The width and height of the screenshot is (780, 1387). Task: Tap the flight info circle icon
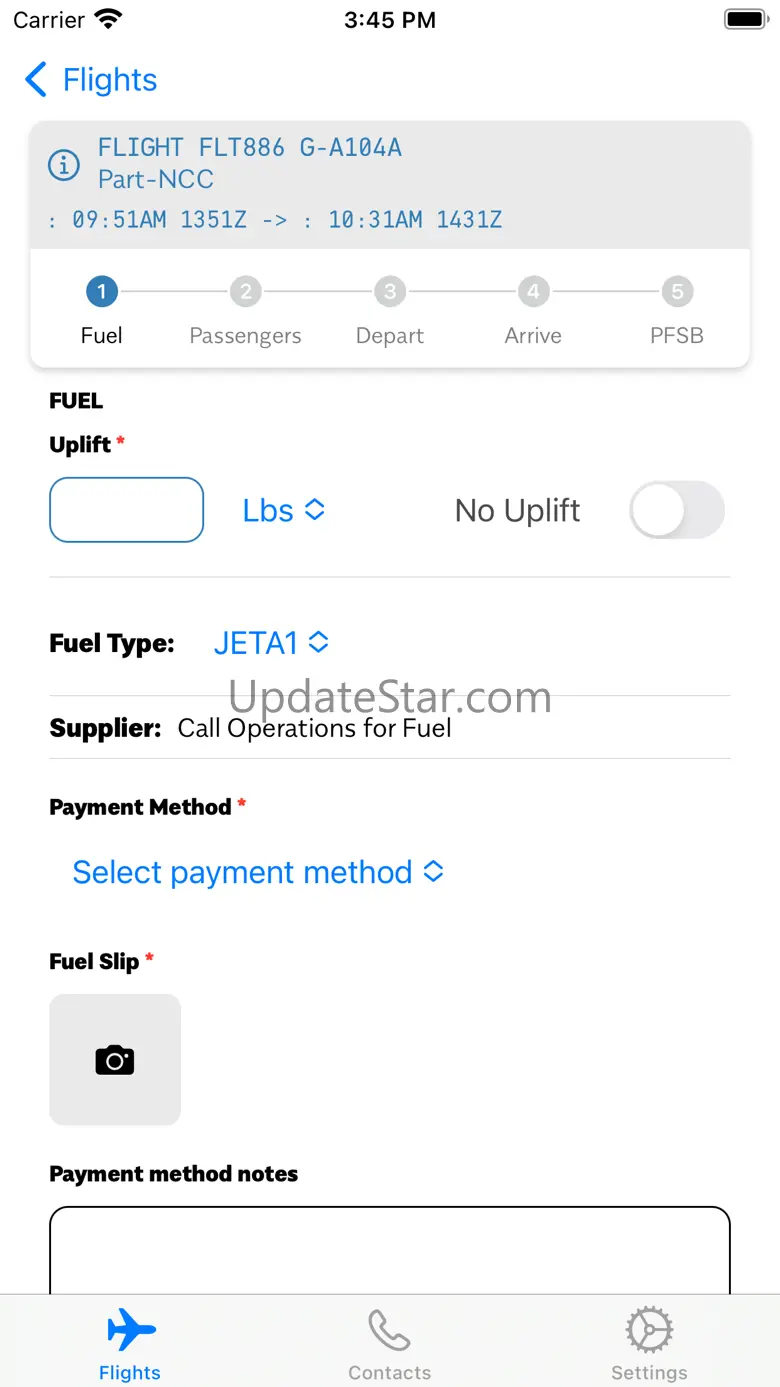tap(64, 164)
